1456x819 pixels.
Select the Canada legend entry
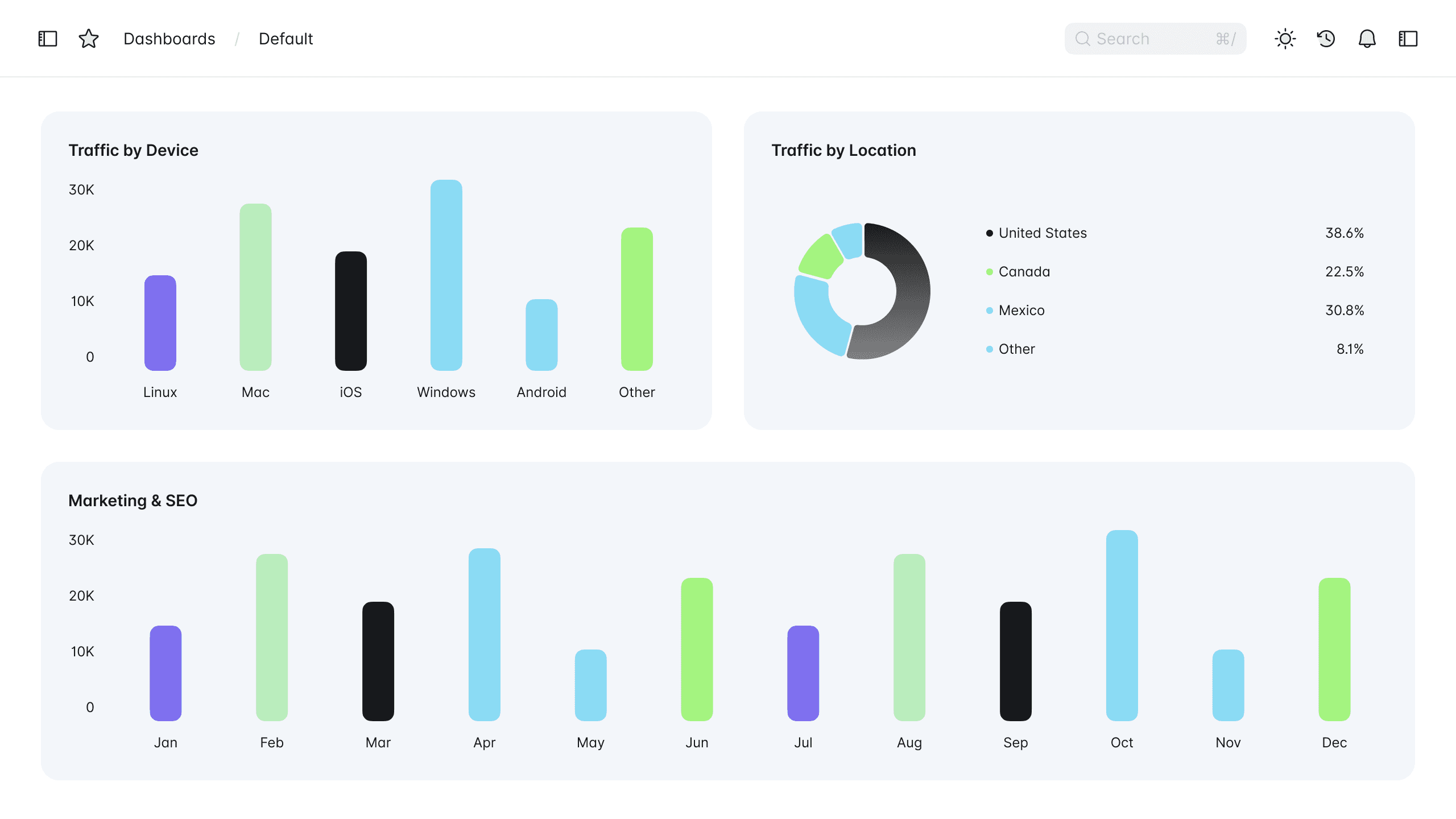[1024, 272]
